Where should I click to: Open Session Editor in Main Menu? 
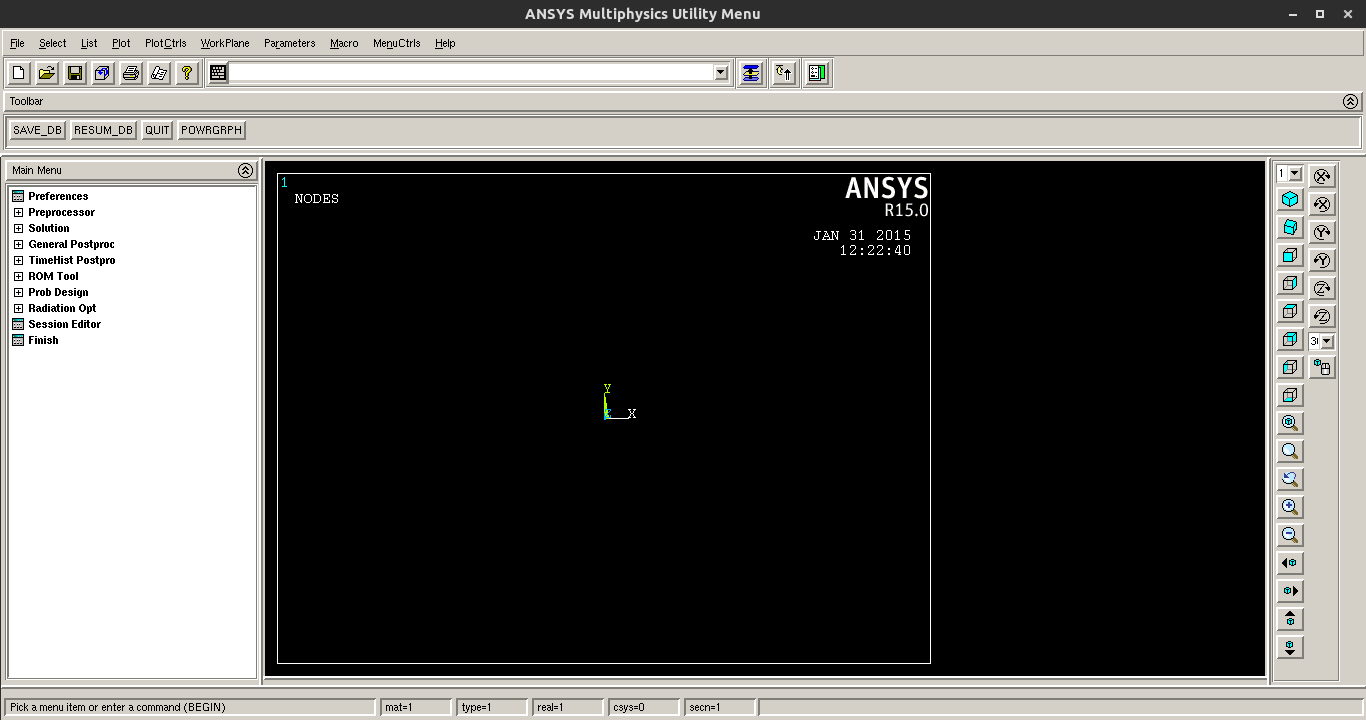point(64,324)
